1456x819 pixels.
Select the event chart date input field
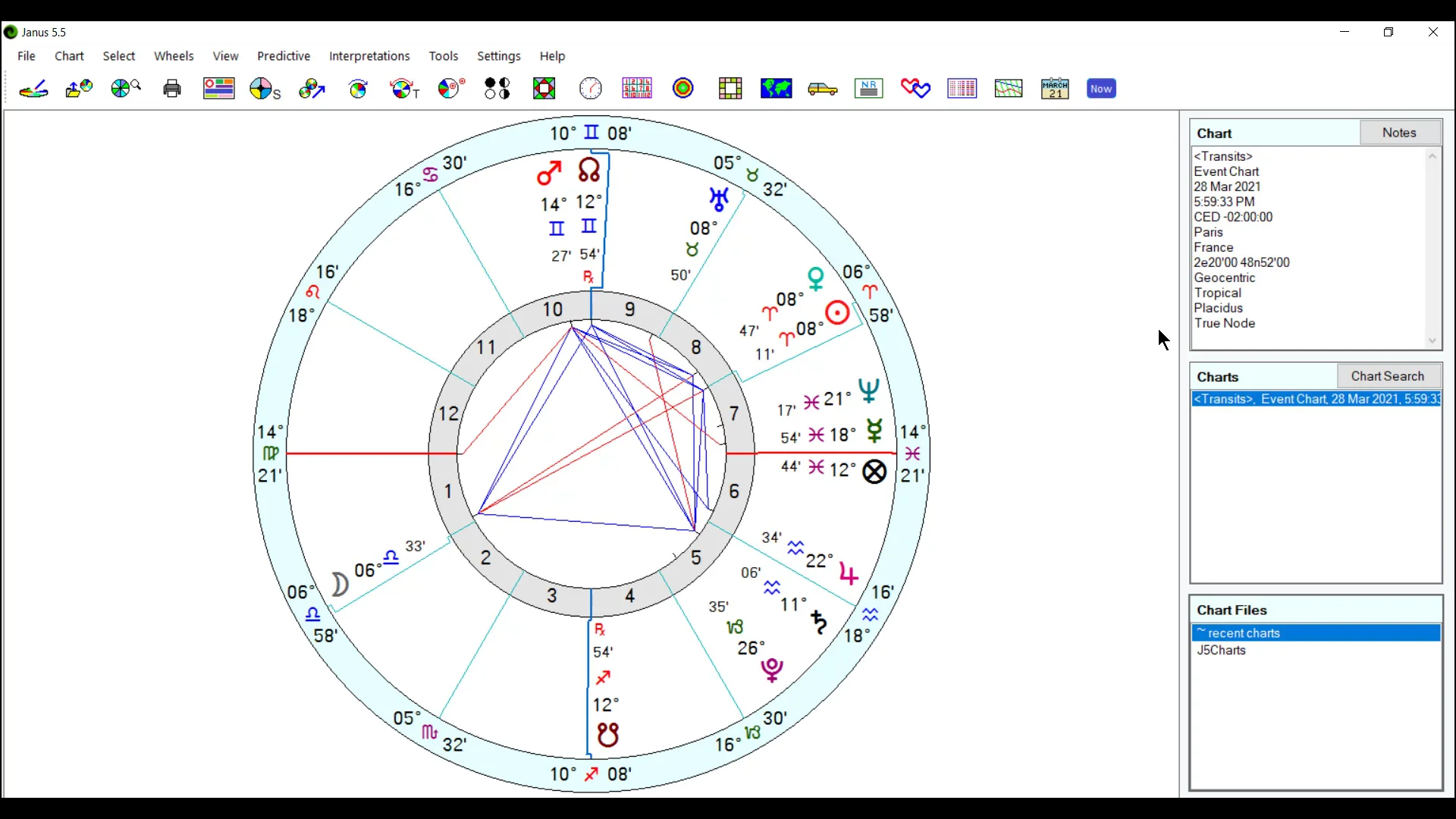1228,186
